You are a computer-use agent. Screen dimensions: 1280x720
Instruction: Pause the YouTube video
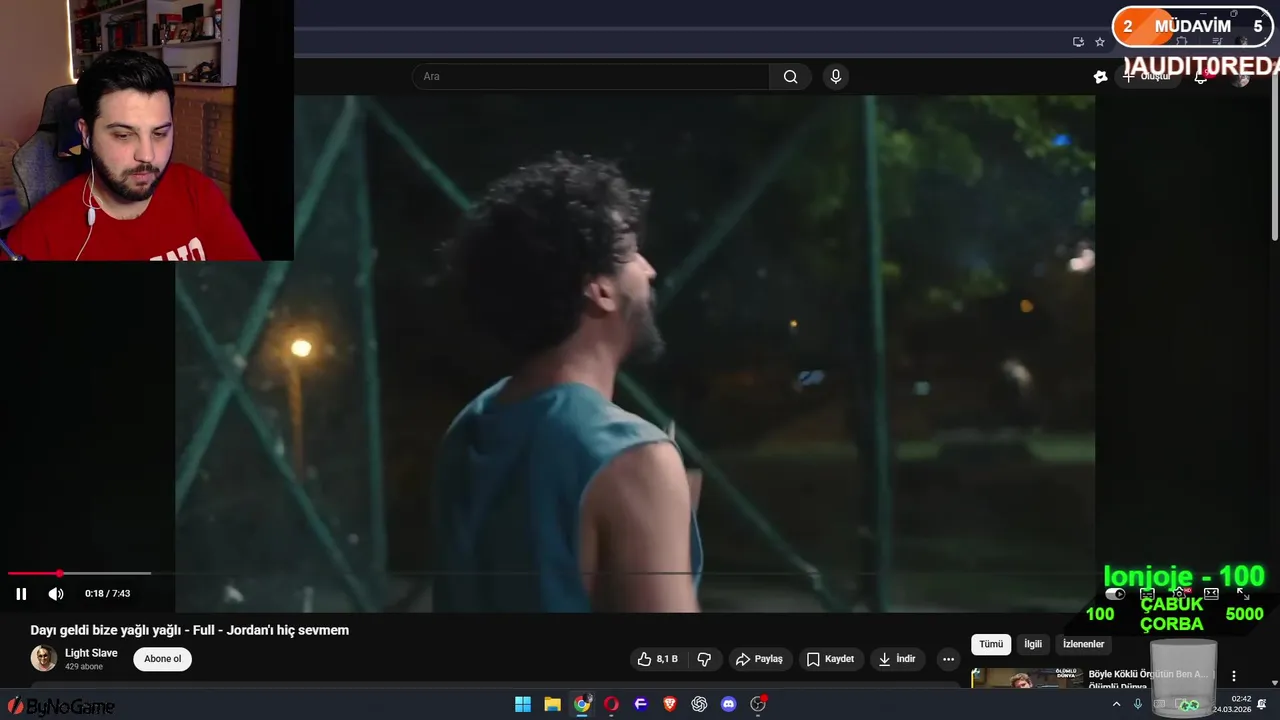click(x=21, y=594)
